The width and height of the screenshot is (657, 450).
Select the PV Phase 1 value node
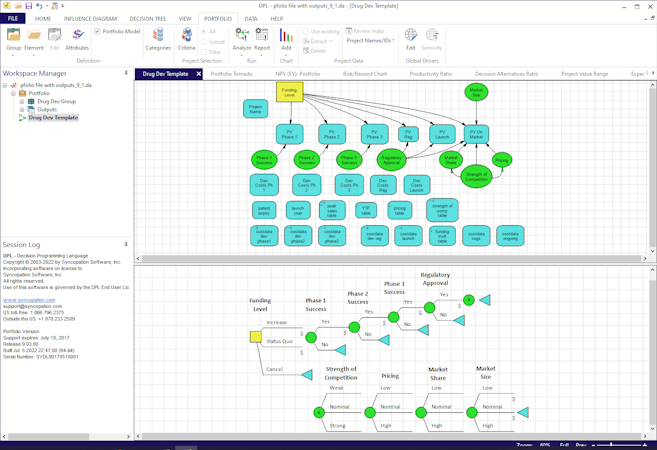[290, 134]
